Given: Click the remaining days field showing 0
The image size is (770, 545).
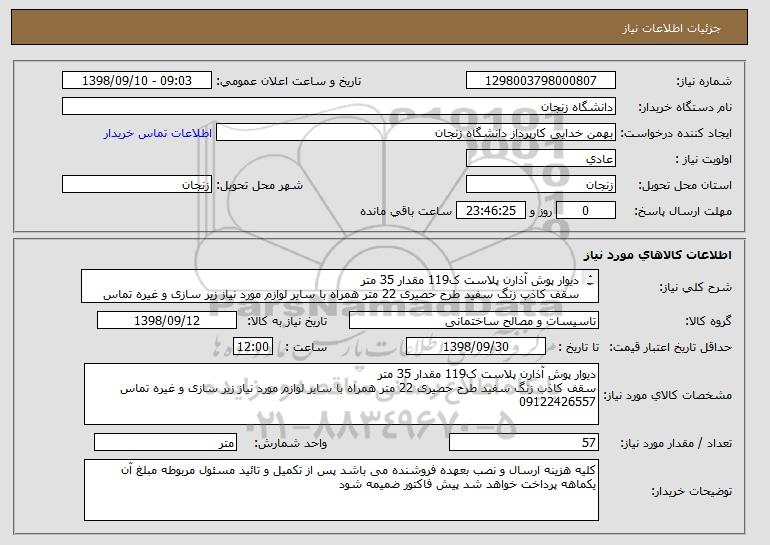Looking at the screenshot, I should [x=585, y=211].
